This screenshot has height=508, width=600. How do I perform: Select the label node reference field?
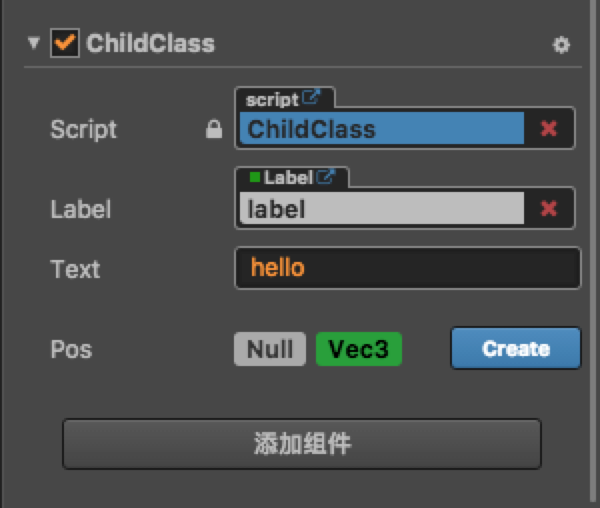[382, 209]
